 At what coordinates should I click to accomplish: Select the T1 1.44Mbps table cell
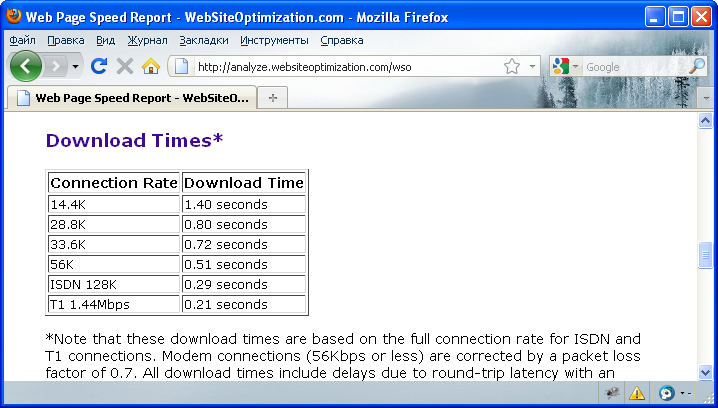114,305
